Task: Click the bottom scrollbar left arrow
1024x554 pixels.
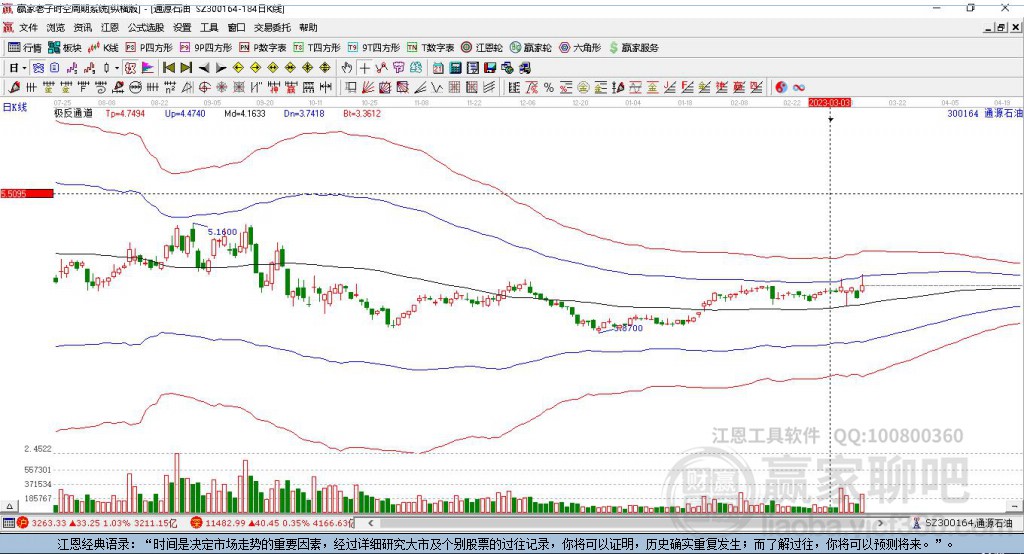Action: (x=371, y=523)
